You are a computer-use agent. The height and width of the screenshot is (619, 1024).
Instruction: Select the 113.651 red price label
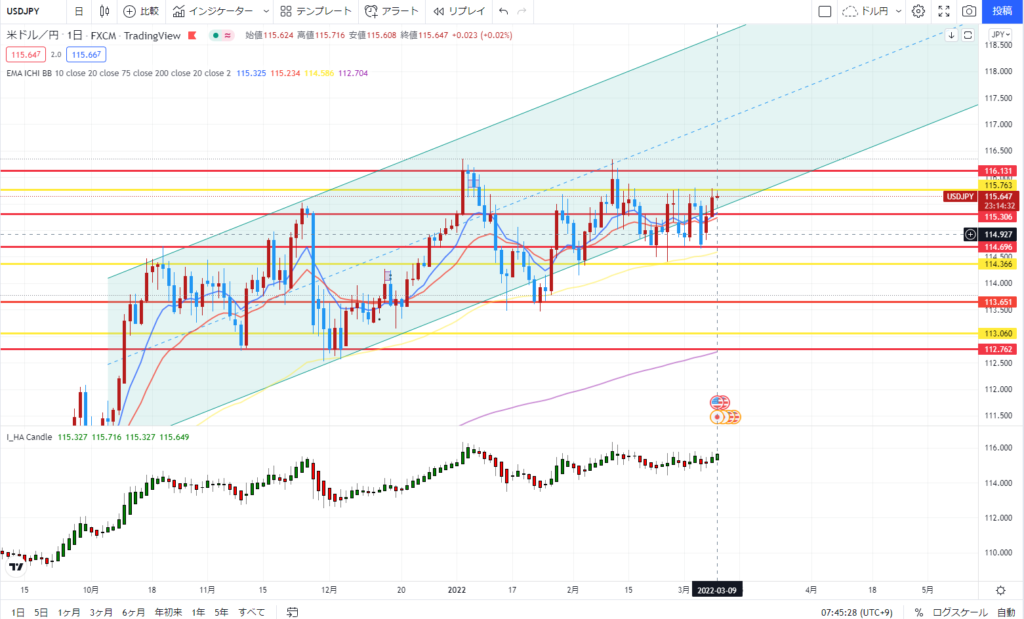click(998, 302)
